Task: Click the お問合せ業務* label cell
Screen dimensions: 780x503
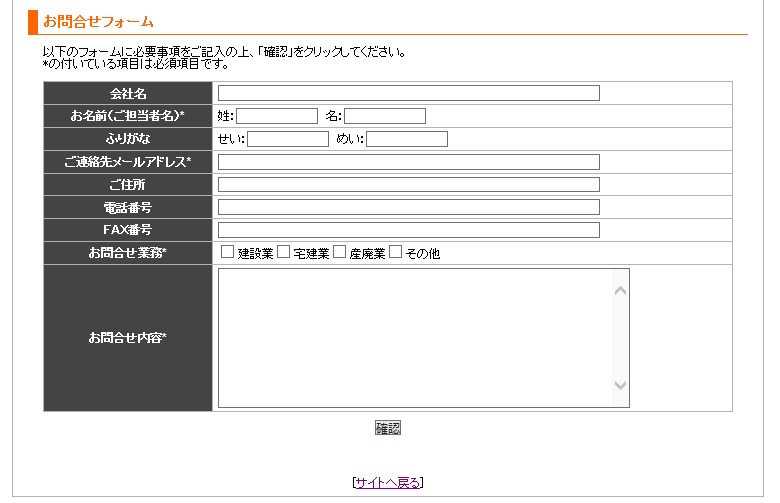Action: click(x=128, y=253)
